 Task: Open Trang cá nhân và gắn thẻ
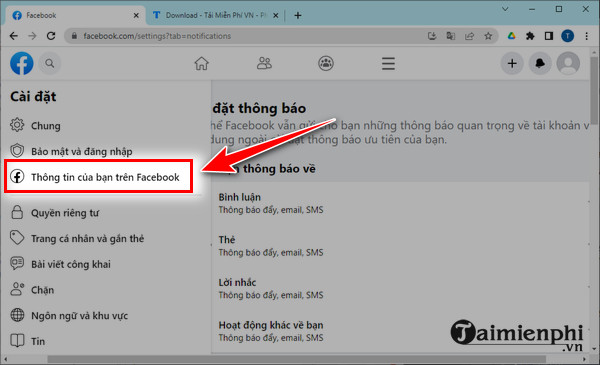tap(77, 238)
